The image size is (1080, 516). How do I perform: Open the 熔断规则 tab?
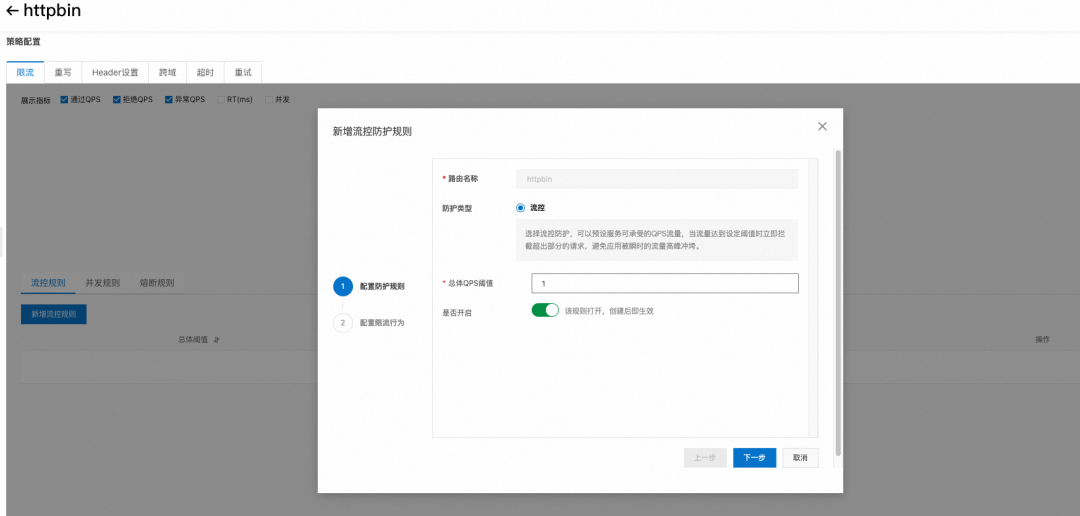157,283
